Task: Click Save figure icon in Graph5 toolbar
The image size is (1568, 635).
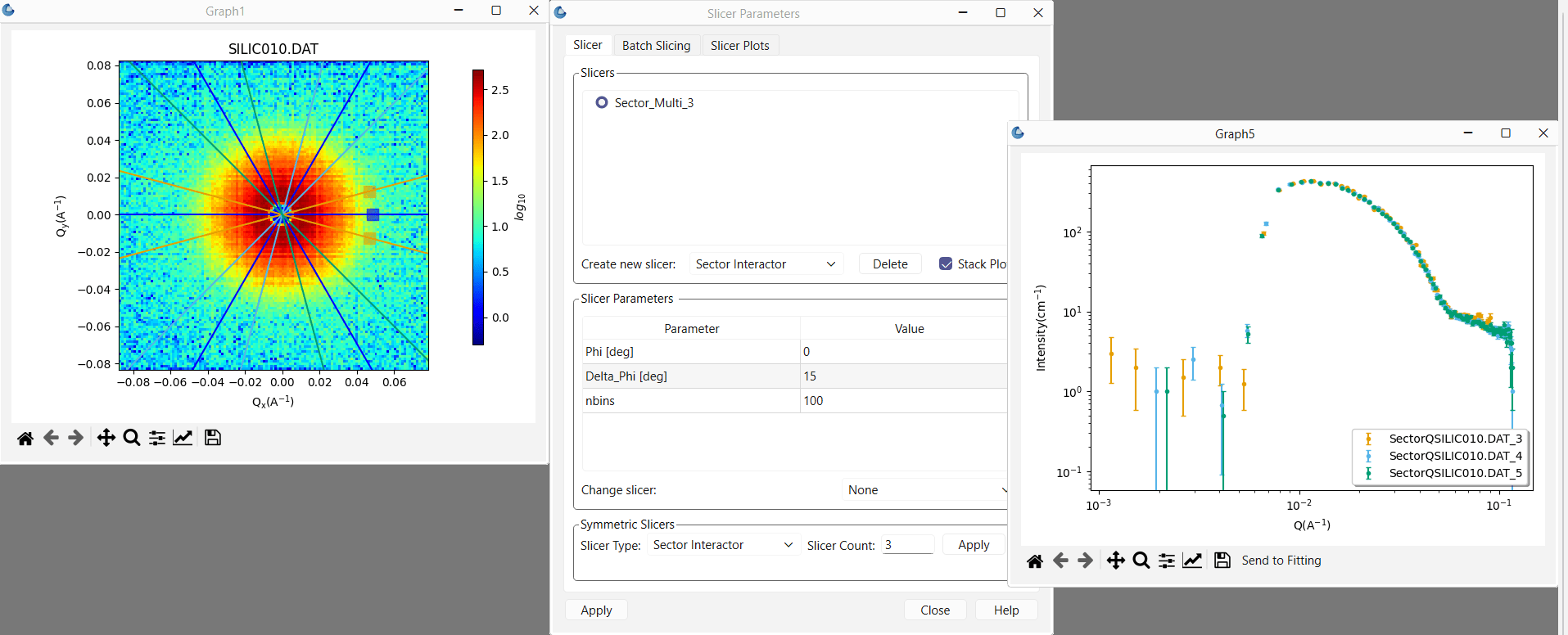Action: pos(1222,561)
